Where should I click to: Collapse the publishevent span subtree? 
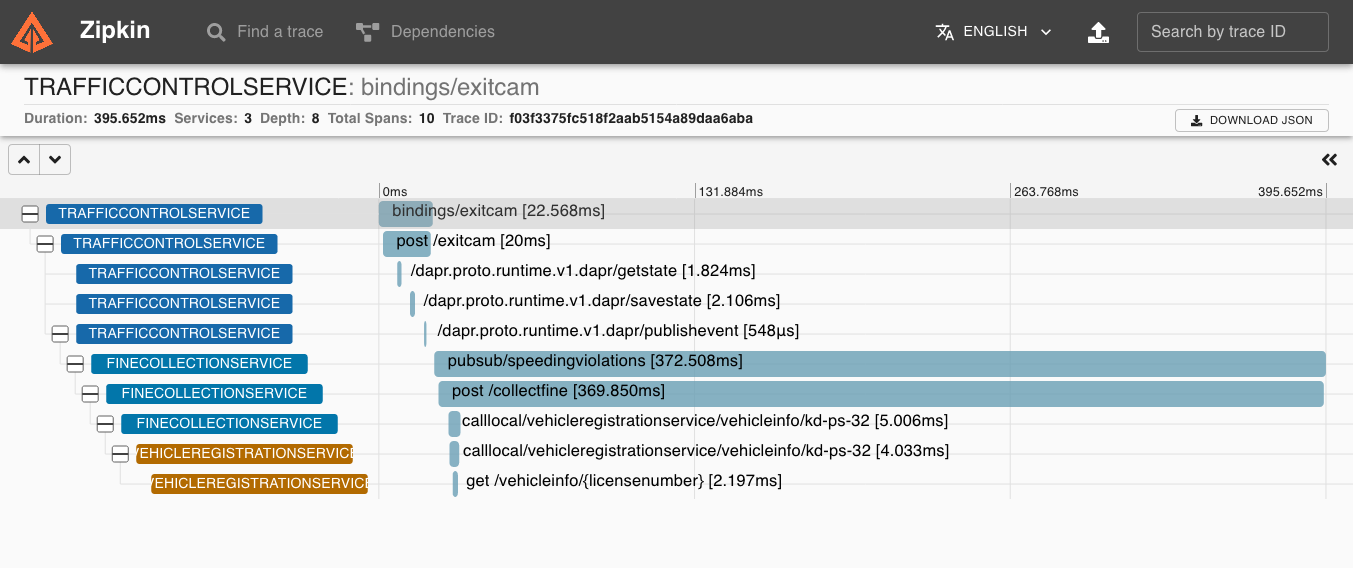60,334
